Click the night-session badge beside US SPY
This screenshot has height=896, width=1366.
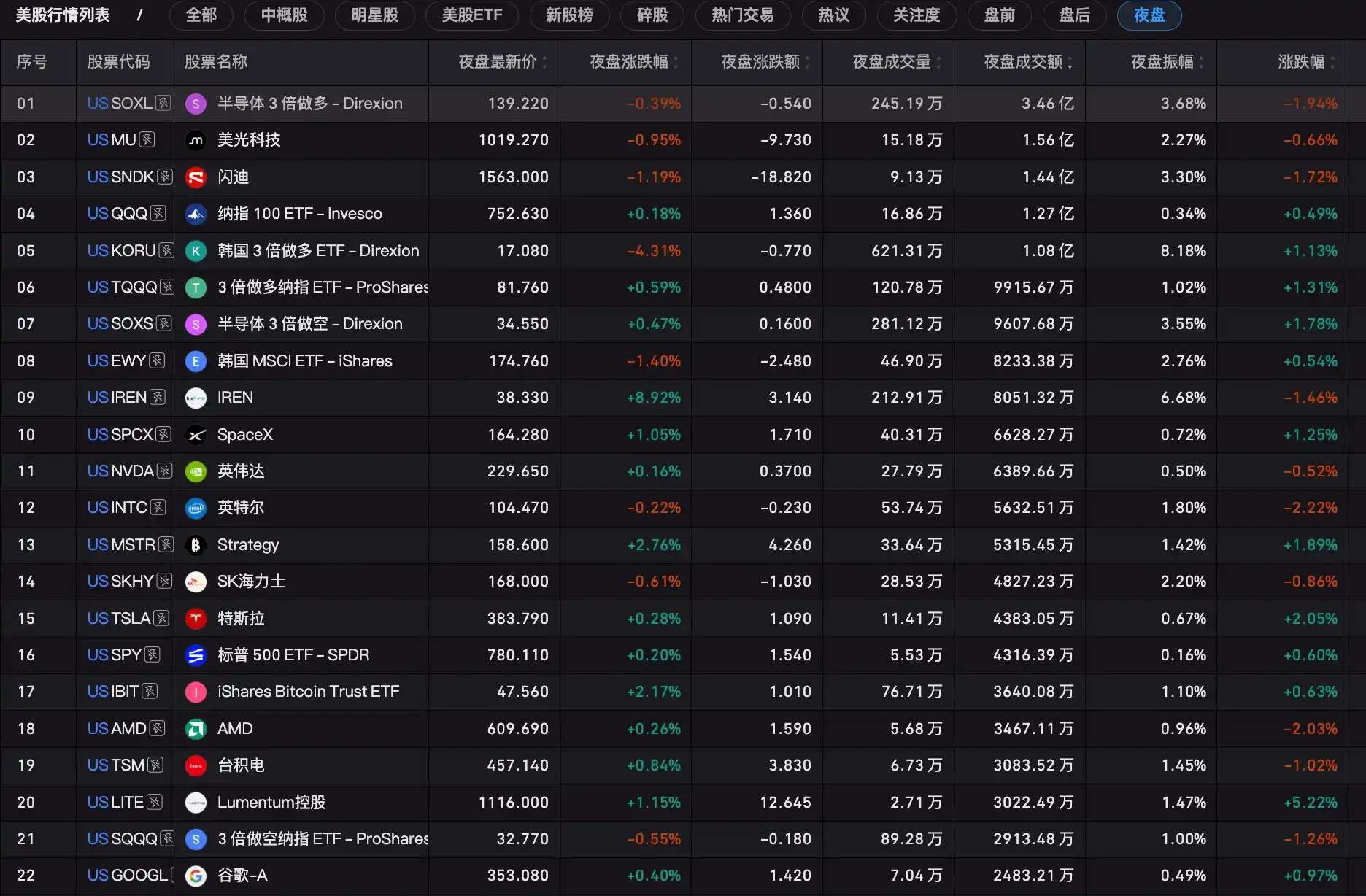click(152, 654)
